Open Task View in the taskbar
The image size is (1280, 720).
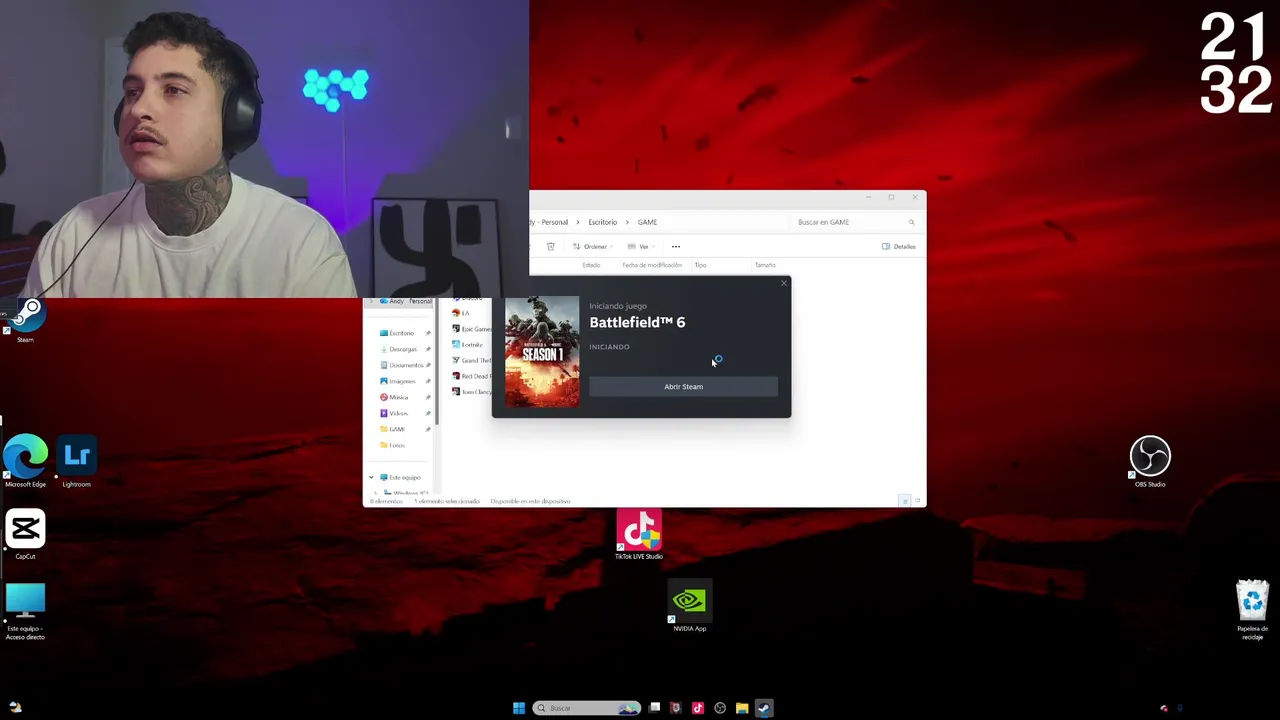(x=654, y=708)
